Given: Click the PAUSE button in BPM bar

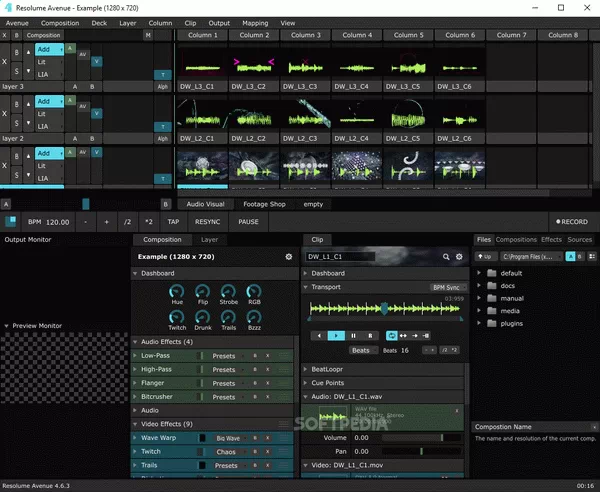Looking at the screenshot, I should [248, 222].
